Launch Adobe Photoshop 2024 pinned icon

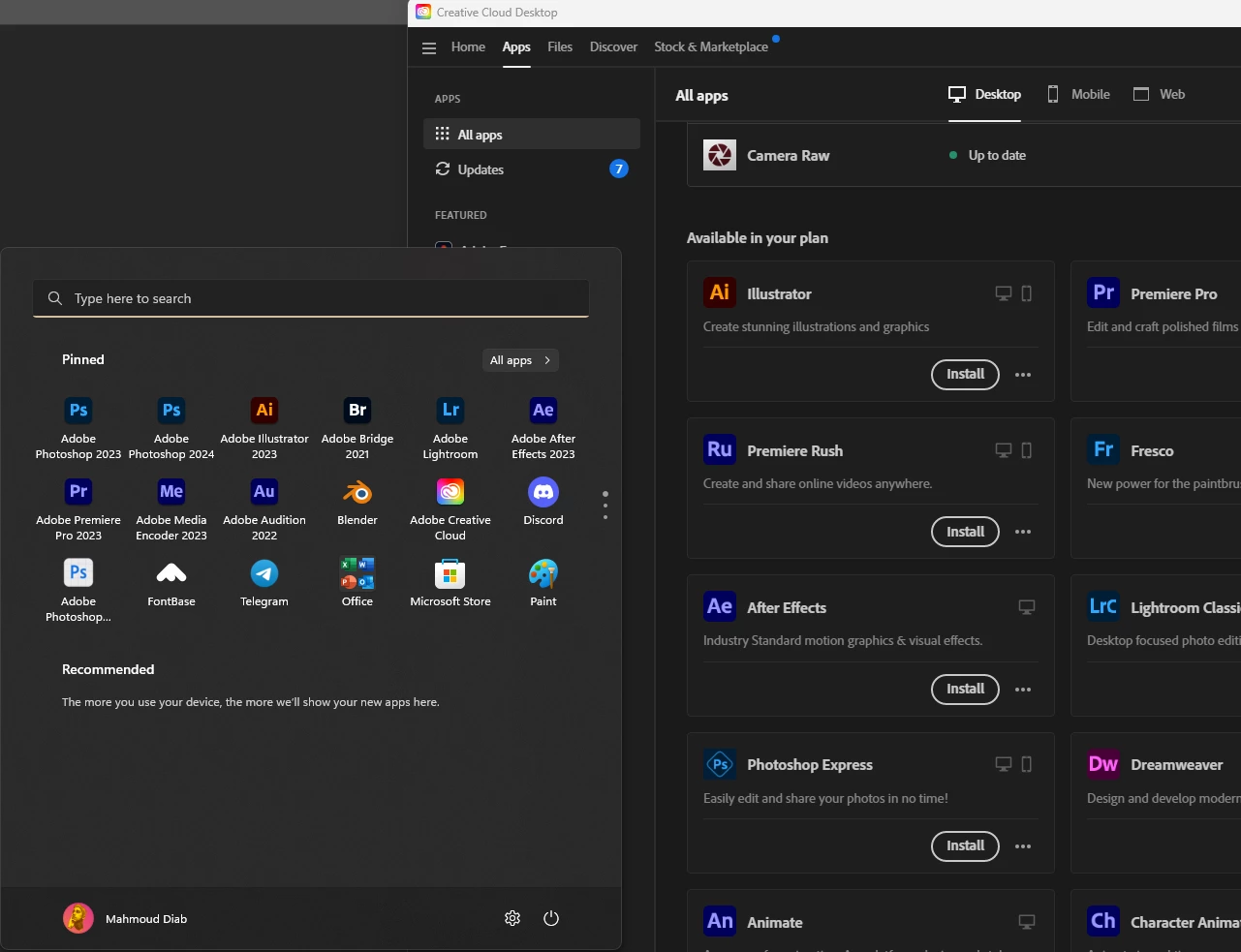171,428
